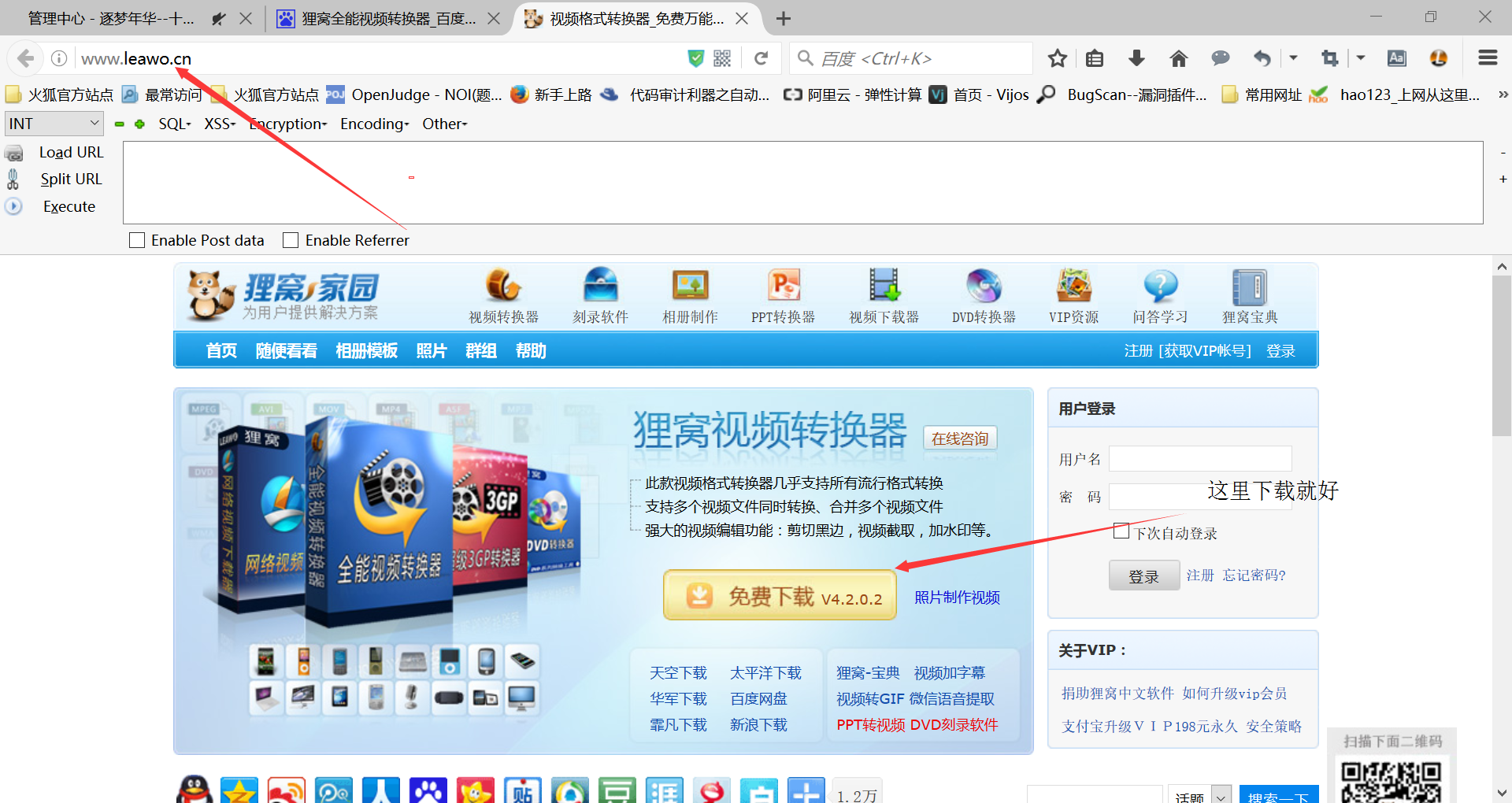1512x803 pixels.
Task: Open 群组 in site navigation
Action: [480, 350]
